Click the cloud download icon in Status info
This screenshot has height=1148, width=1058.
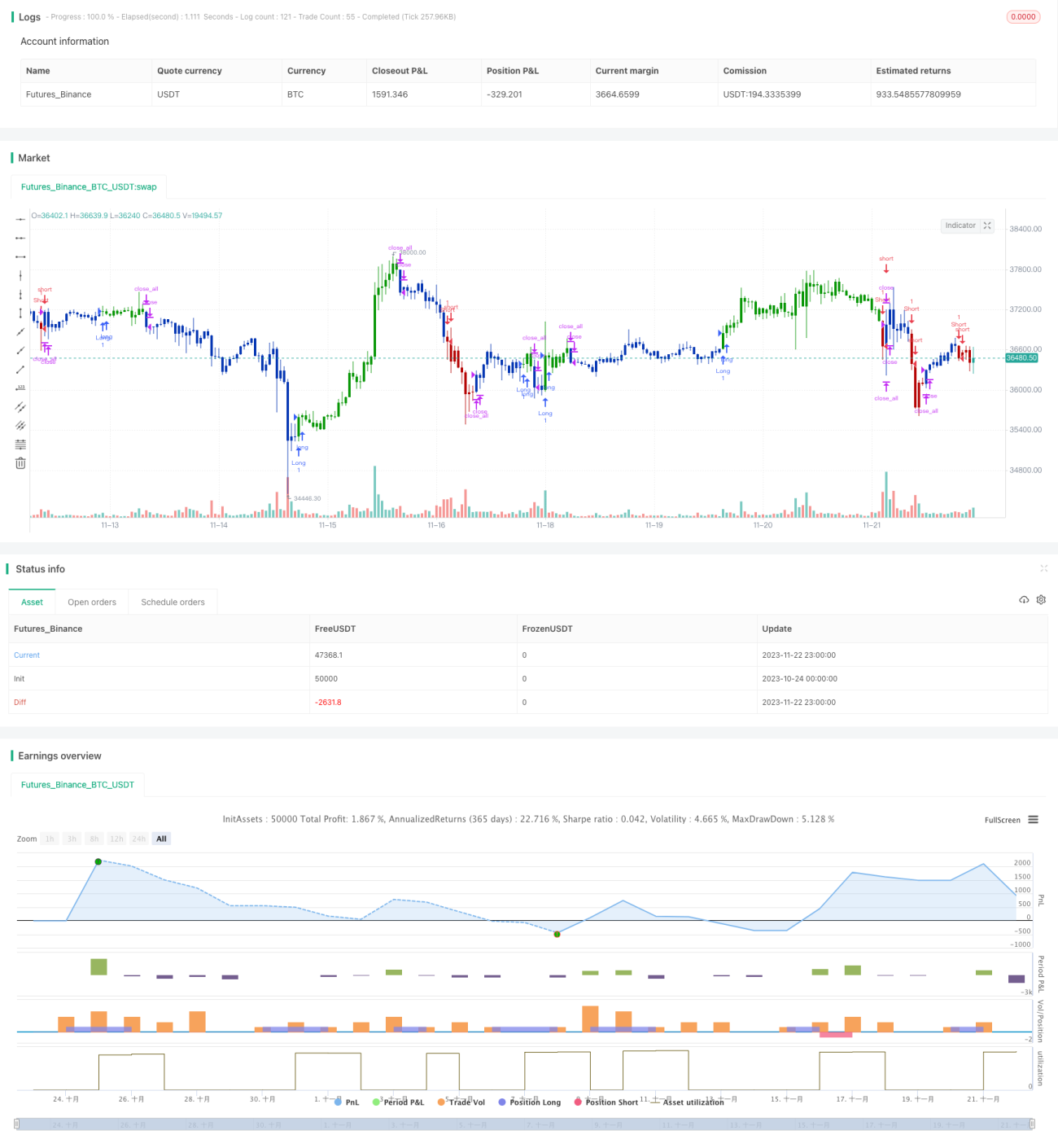1024,600
